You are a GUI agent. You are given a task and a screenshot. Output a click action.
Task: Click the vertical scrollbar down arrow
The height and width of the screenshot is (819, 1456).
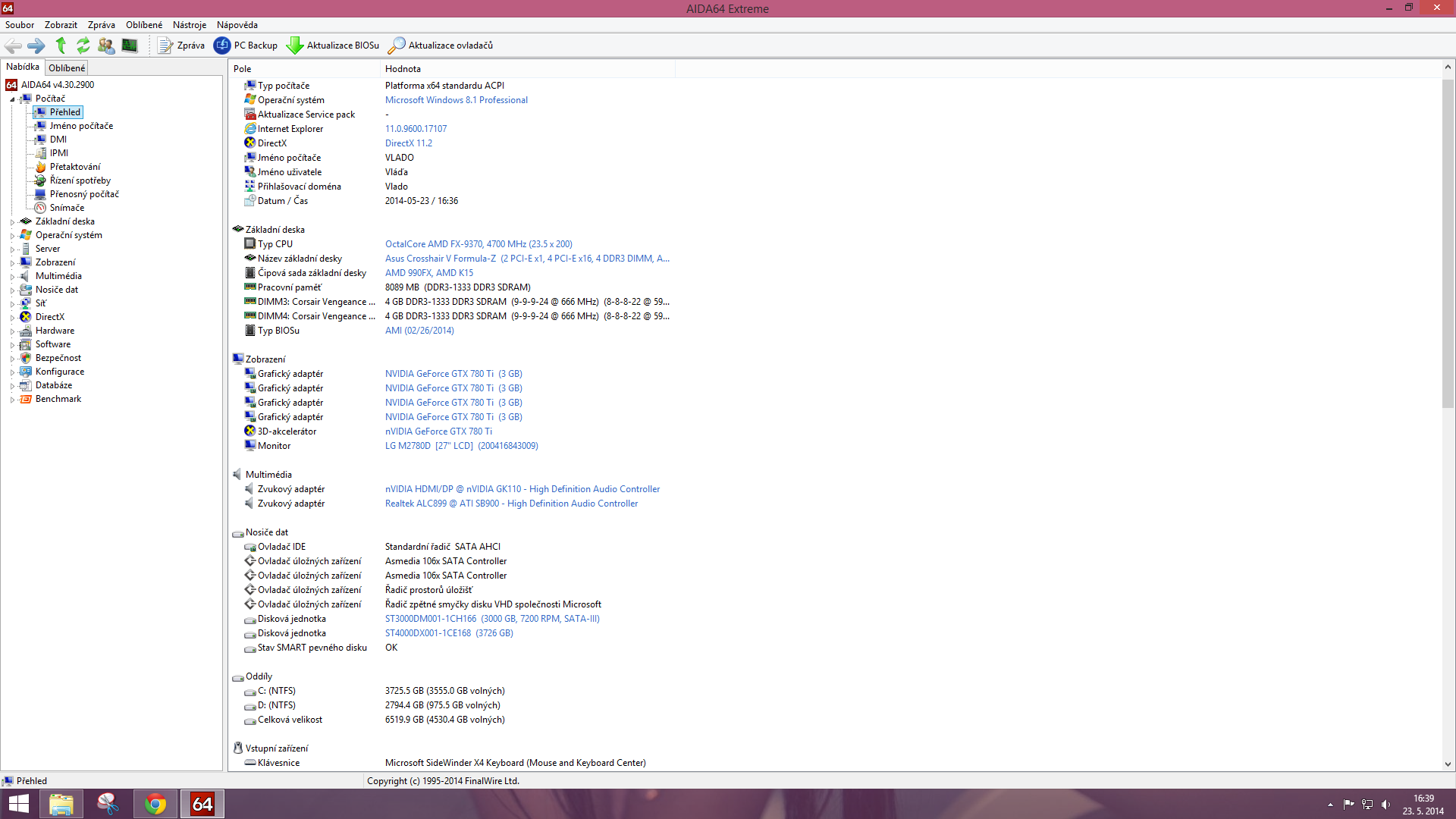1448,764
